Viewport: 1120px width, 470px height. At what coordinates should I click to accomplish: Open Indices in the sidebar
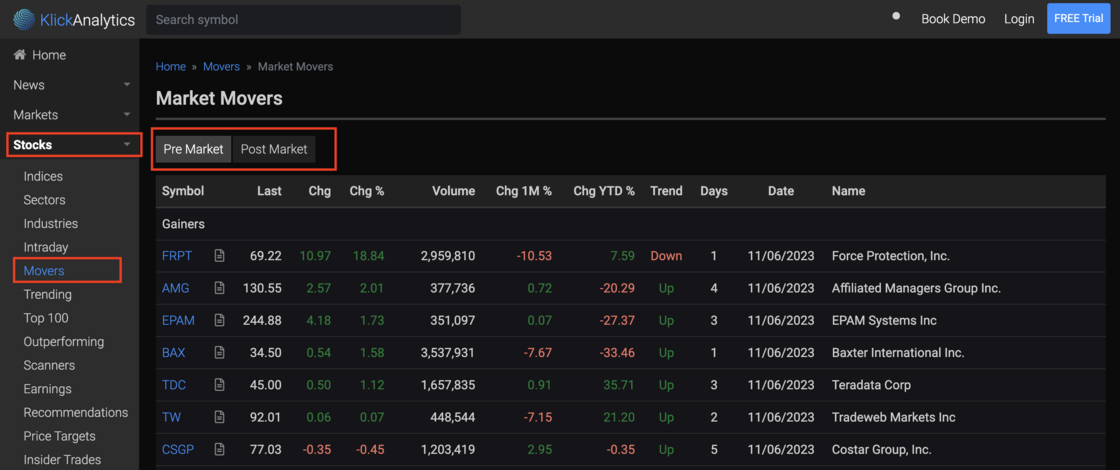pyautogui.click(x=43, y=176)
